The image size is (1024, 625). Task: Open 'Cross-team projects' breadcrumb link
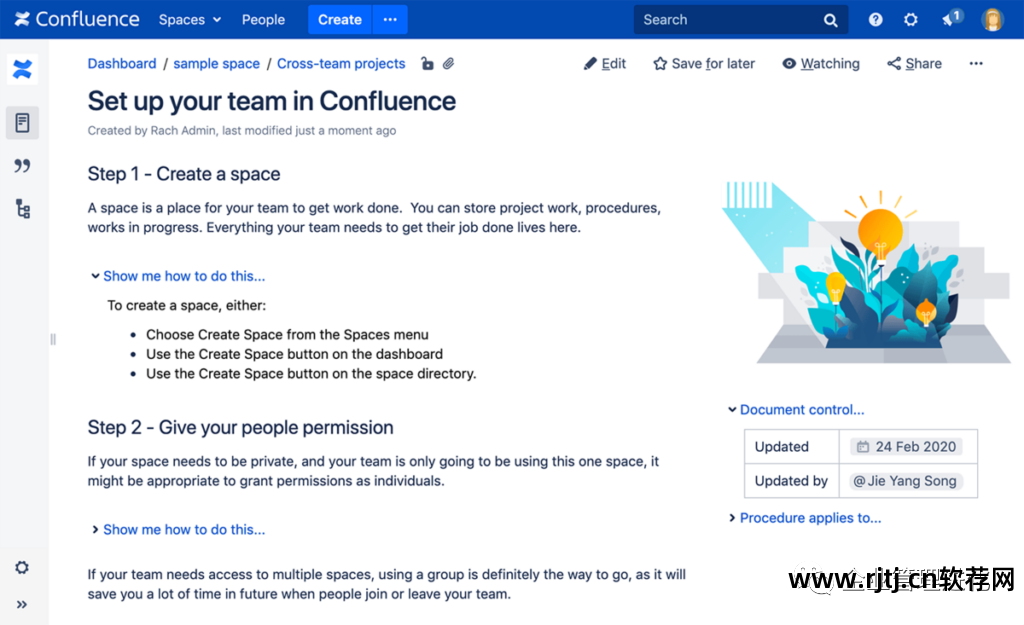[341, 63]
